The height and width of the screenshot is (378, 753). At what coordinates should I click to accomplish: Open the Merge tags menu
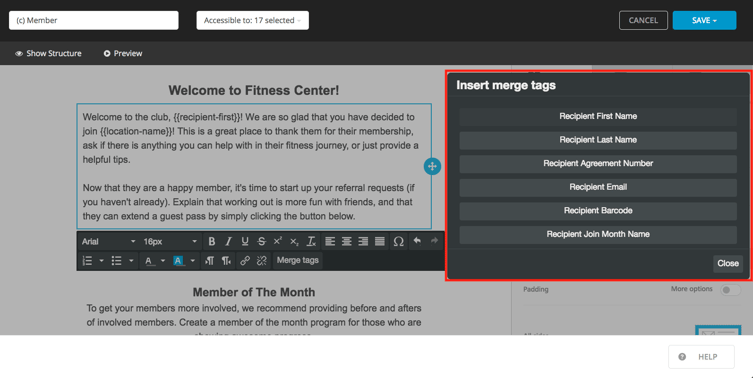[297, 260]
